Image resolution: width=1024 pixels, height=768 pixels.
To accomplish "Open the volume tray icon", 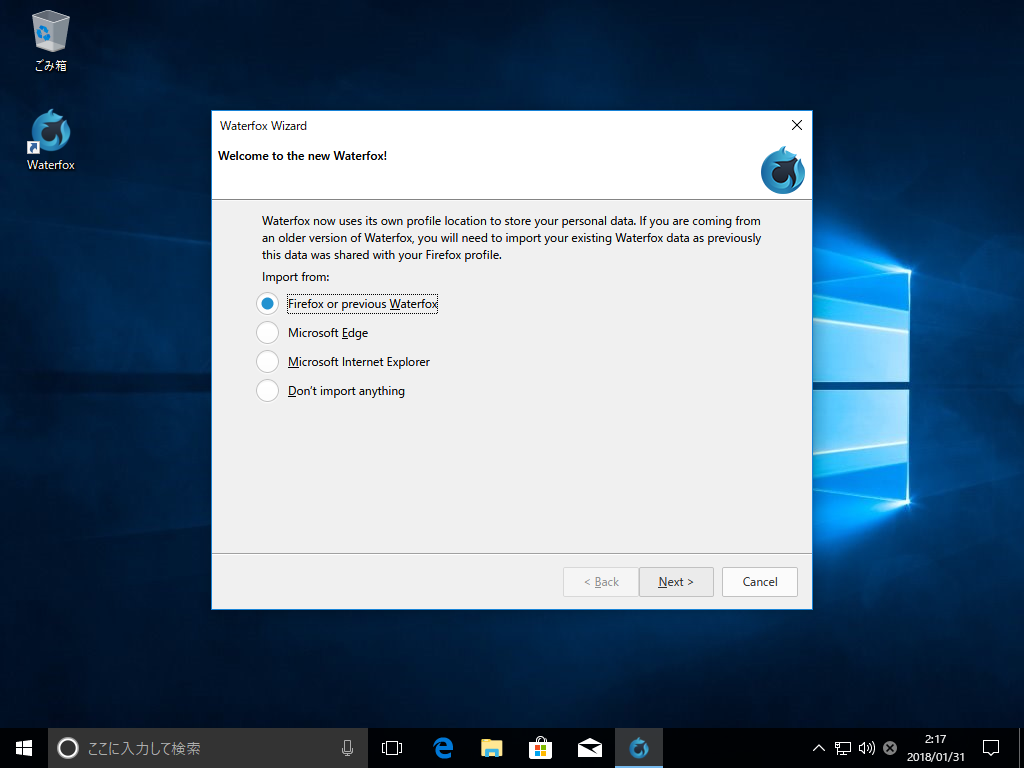I will tap(867, 748).
